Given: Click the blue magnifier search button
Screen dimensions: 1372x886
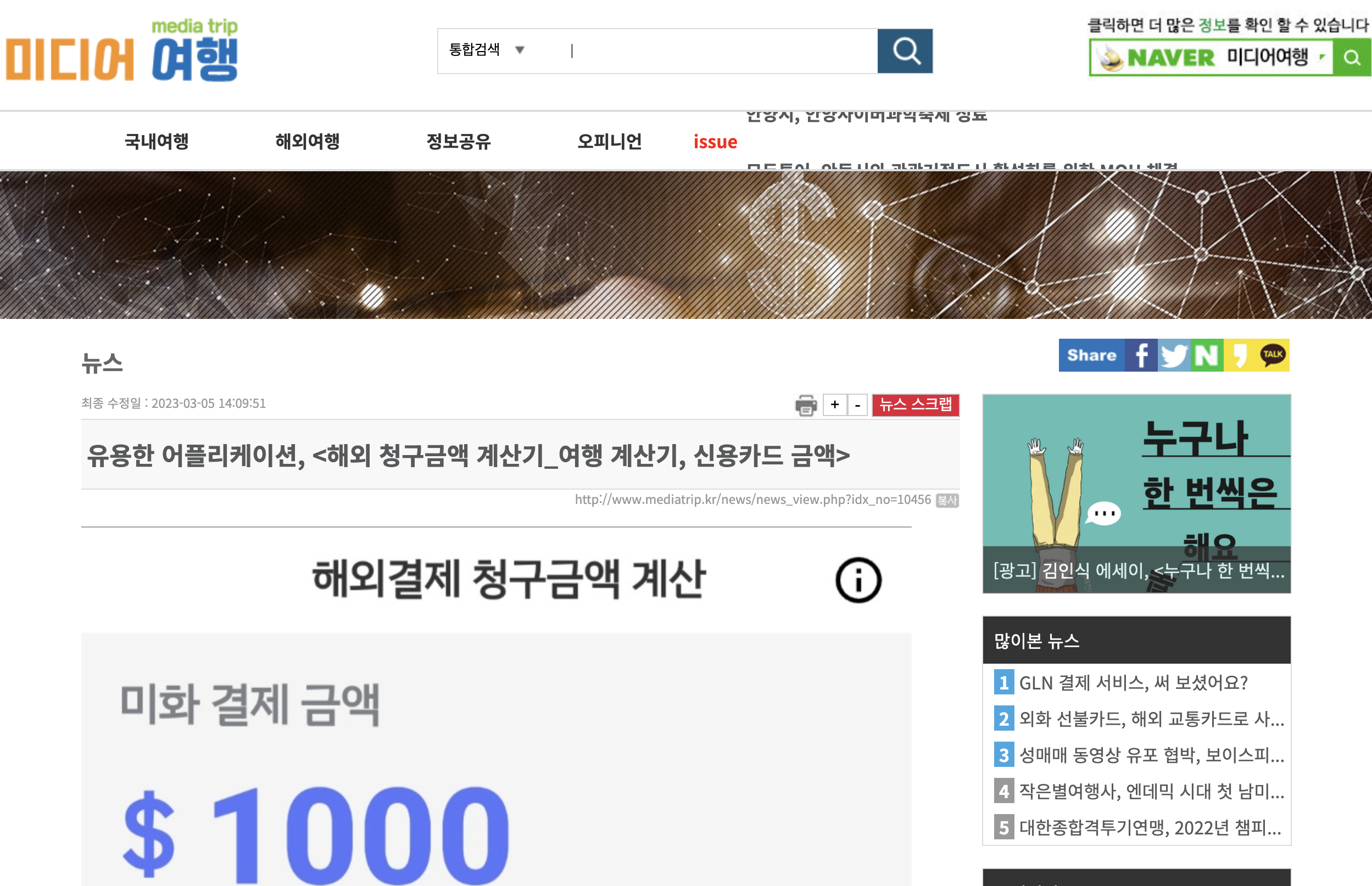Looking at the screenshot, I should [x=905, y=51].
